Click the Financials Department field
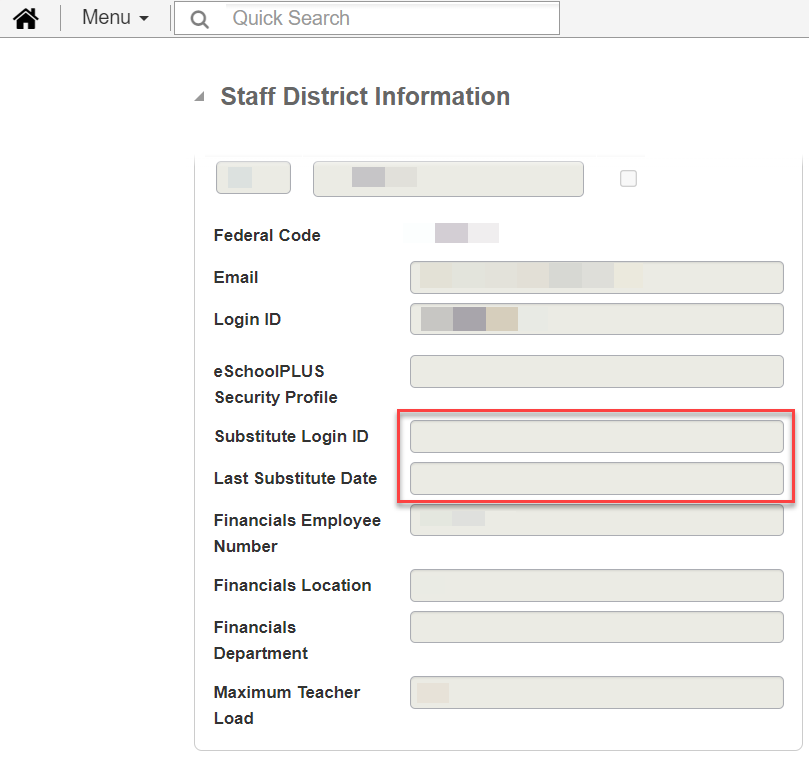809x764 pixels. tap(596, 627)
